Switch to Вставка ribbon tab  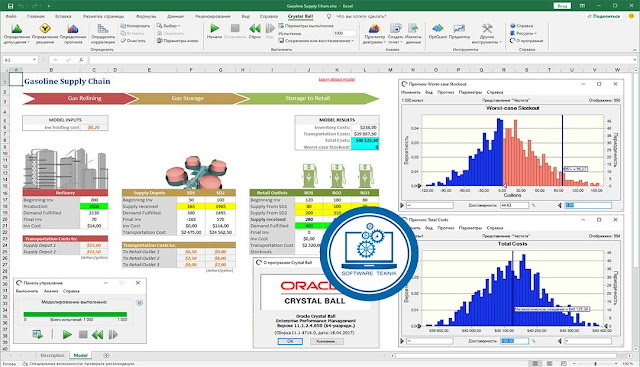click(x=63, y=16)
